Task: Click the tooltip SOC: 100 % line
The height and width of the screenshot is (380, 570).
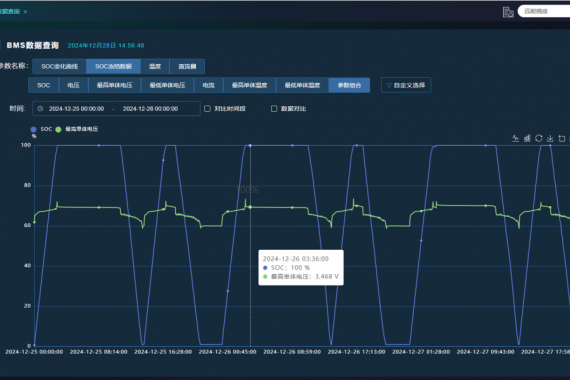Action: coord(286,268)
